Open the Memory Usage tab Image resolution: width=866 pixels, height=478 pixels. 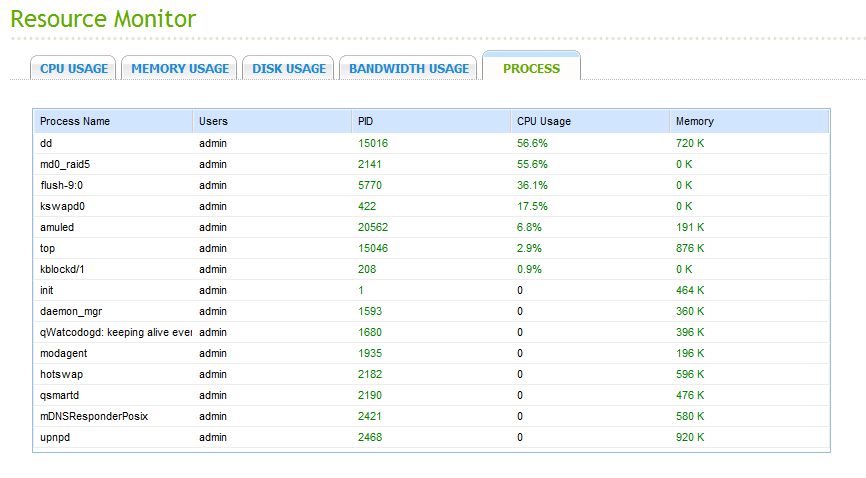(180, 69)
